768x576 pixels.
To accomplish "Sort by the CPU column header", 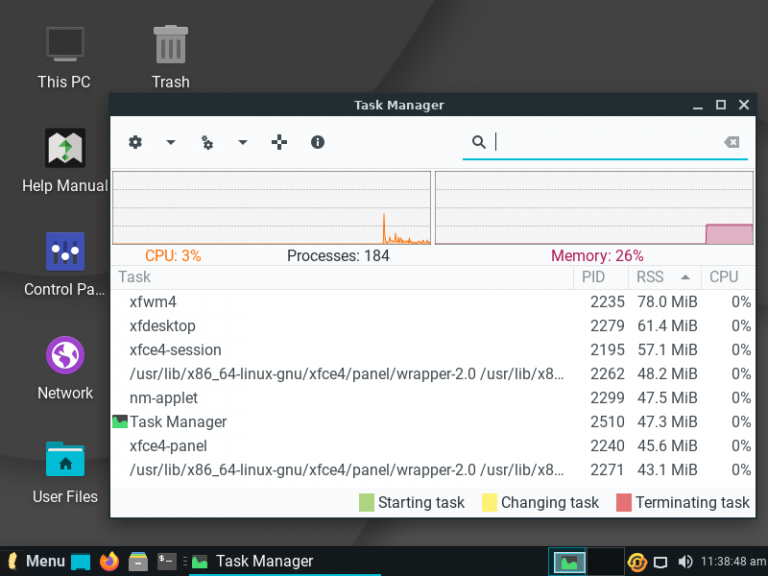I will click(728, 277).
